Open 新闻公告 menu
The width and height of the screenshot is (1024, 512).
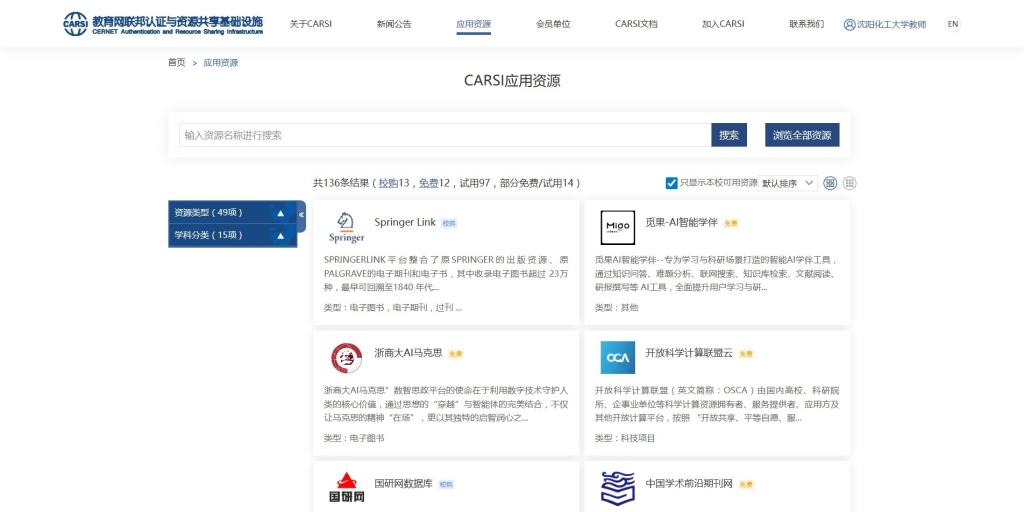point(394,24)
